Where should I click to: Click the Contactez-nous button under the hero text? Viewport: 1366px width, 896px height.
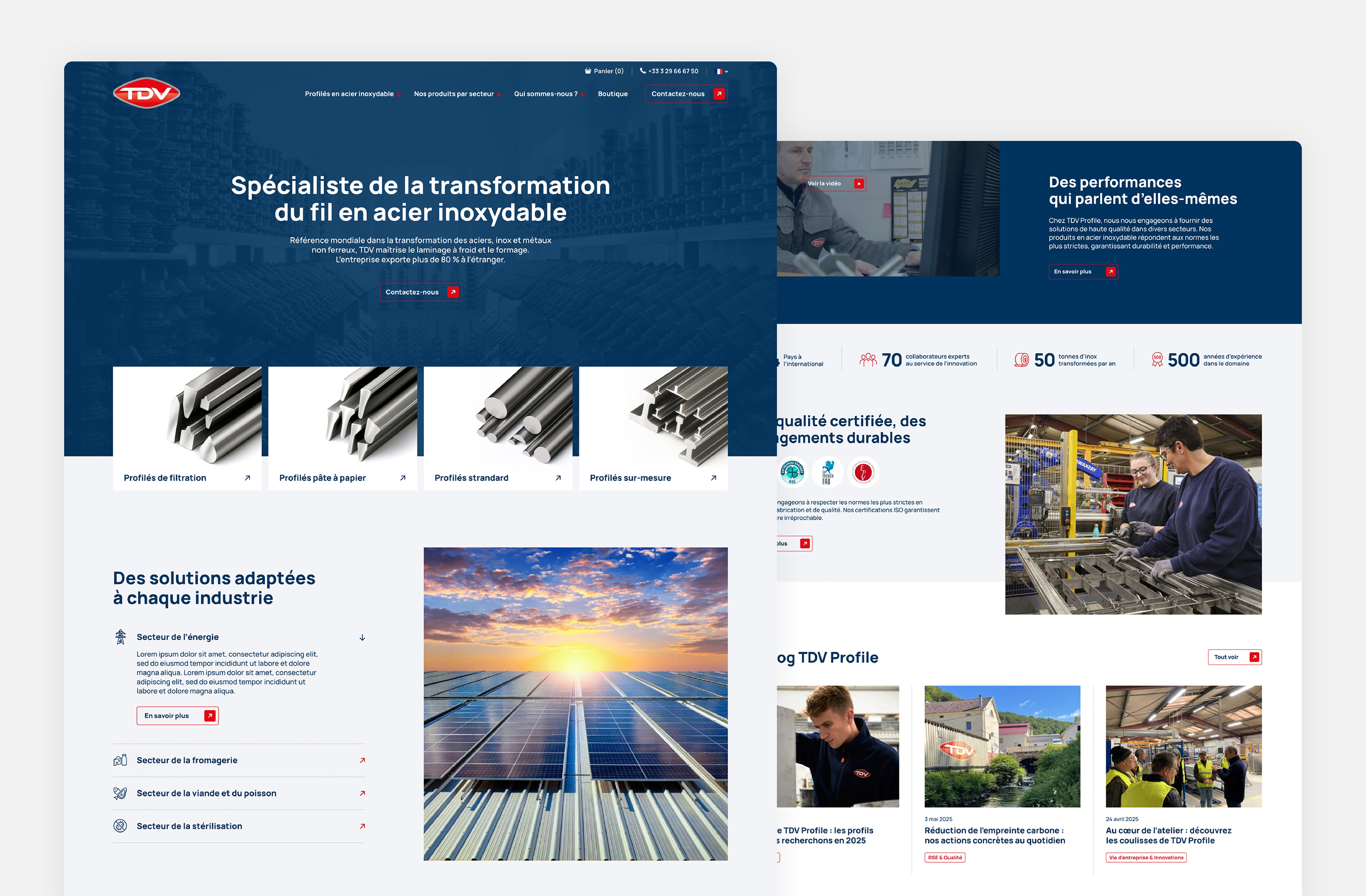(x=420, y=292)
